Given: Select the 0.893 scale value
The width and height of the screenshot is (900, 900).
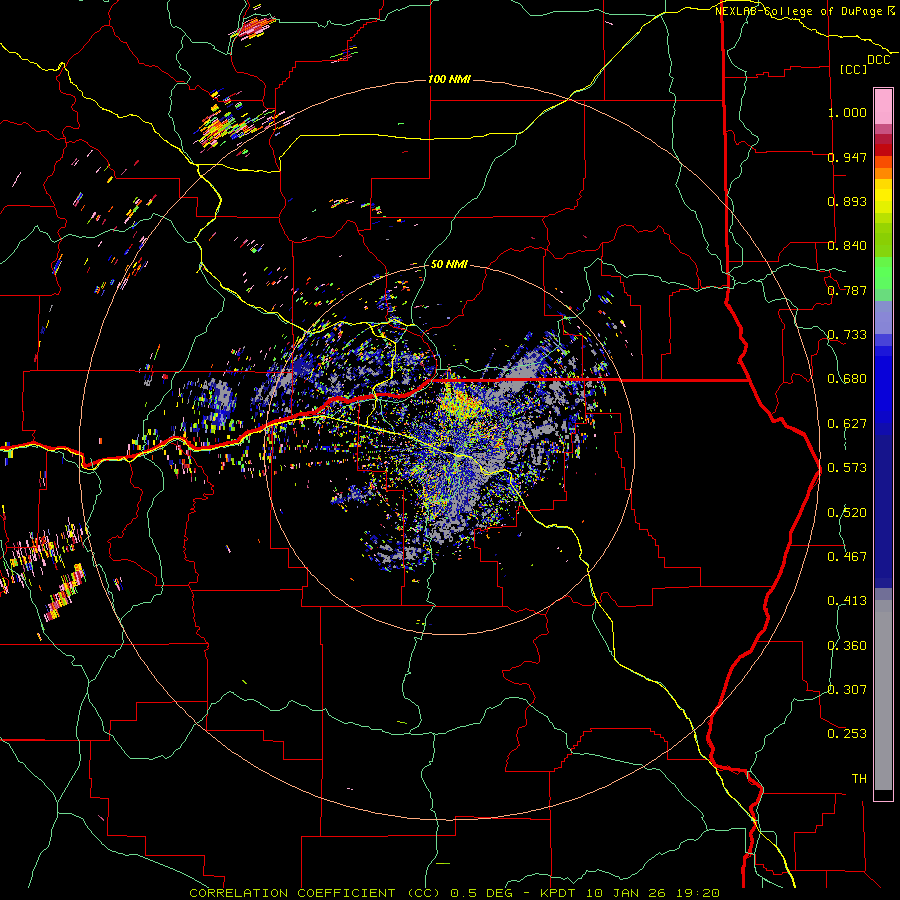Looking at the screenshot, I should click(847, 201).
